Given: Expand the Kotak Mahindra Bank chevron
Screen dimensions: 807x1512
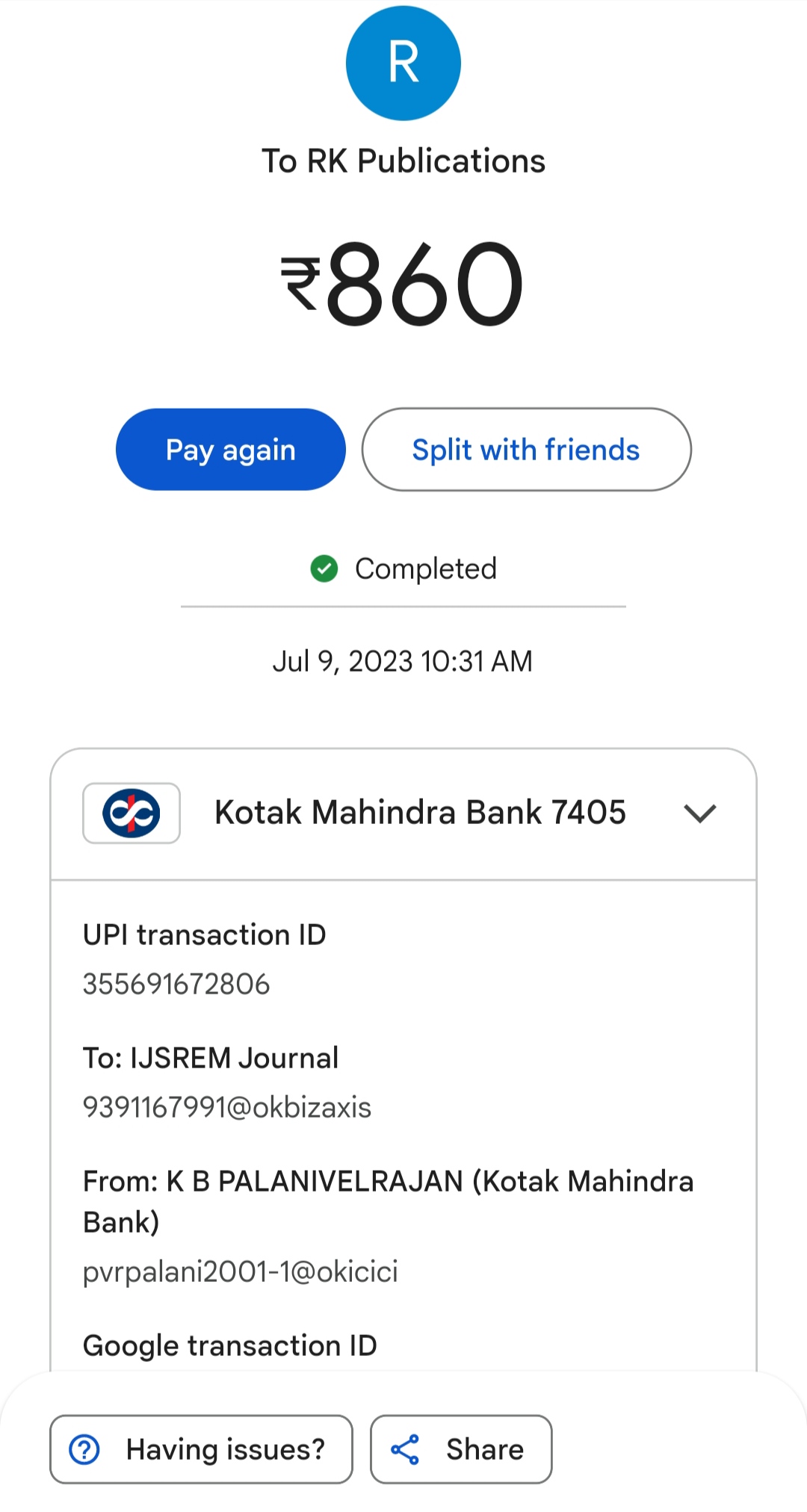Looking at the screenshot, I should click(700, 813).
